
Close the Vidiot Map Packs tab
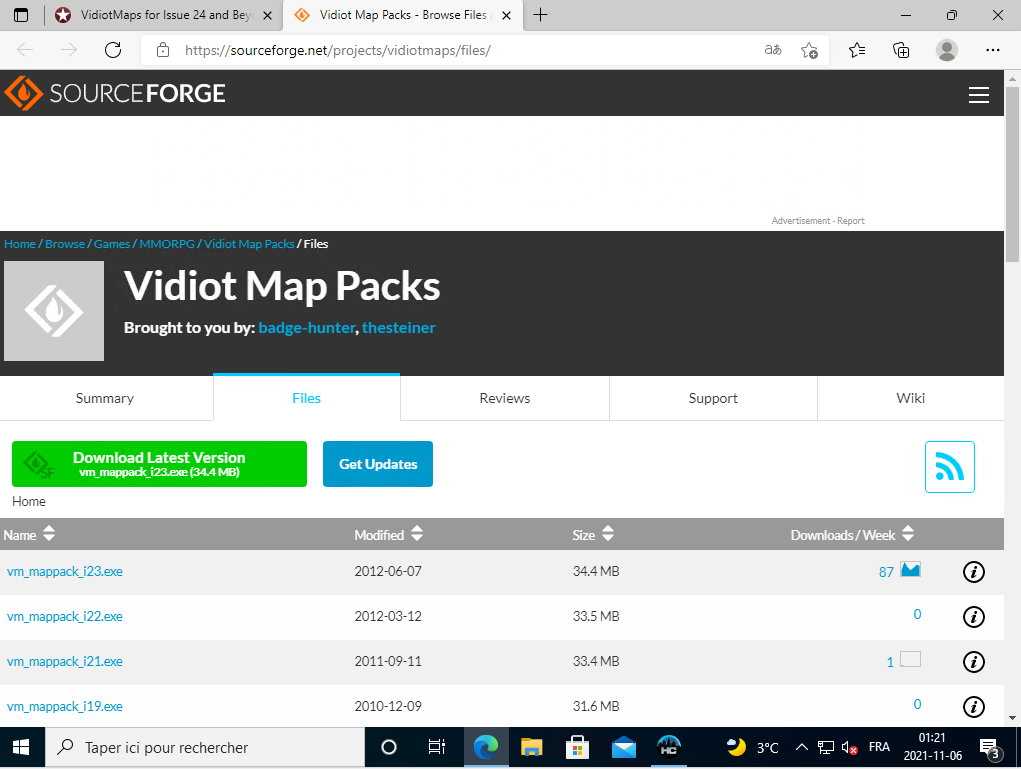(x=507, y=16)
